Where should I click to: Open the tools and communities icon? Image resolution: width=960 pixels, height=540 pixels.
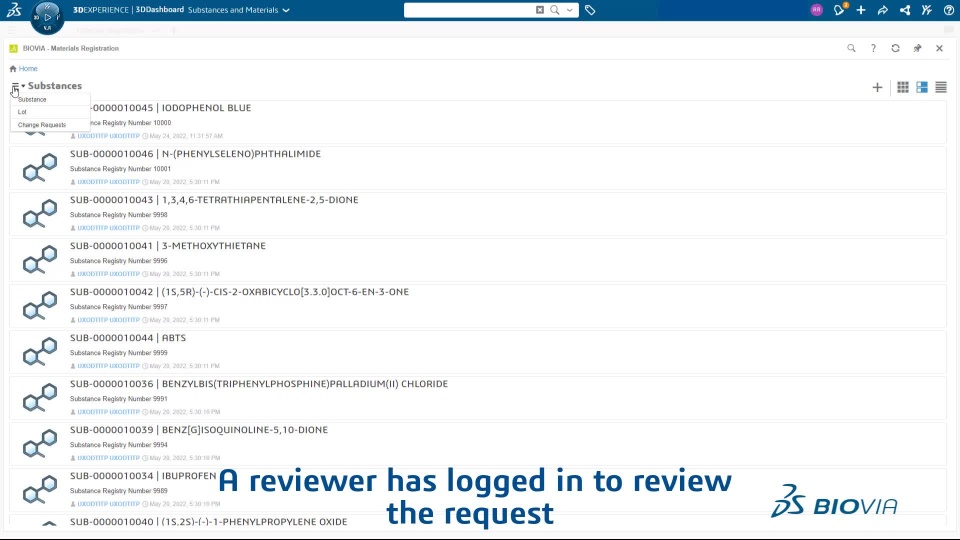click(927, 10)
